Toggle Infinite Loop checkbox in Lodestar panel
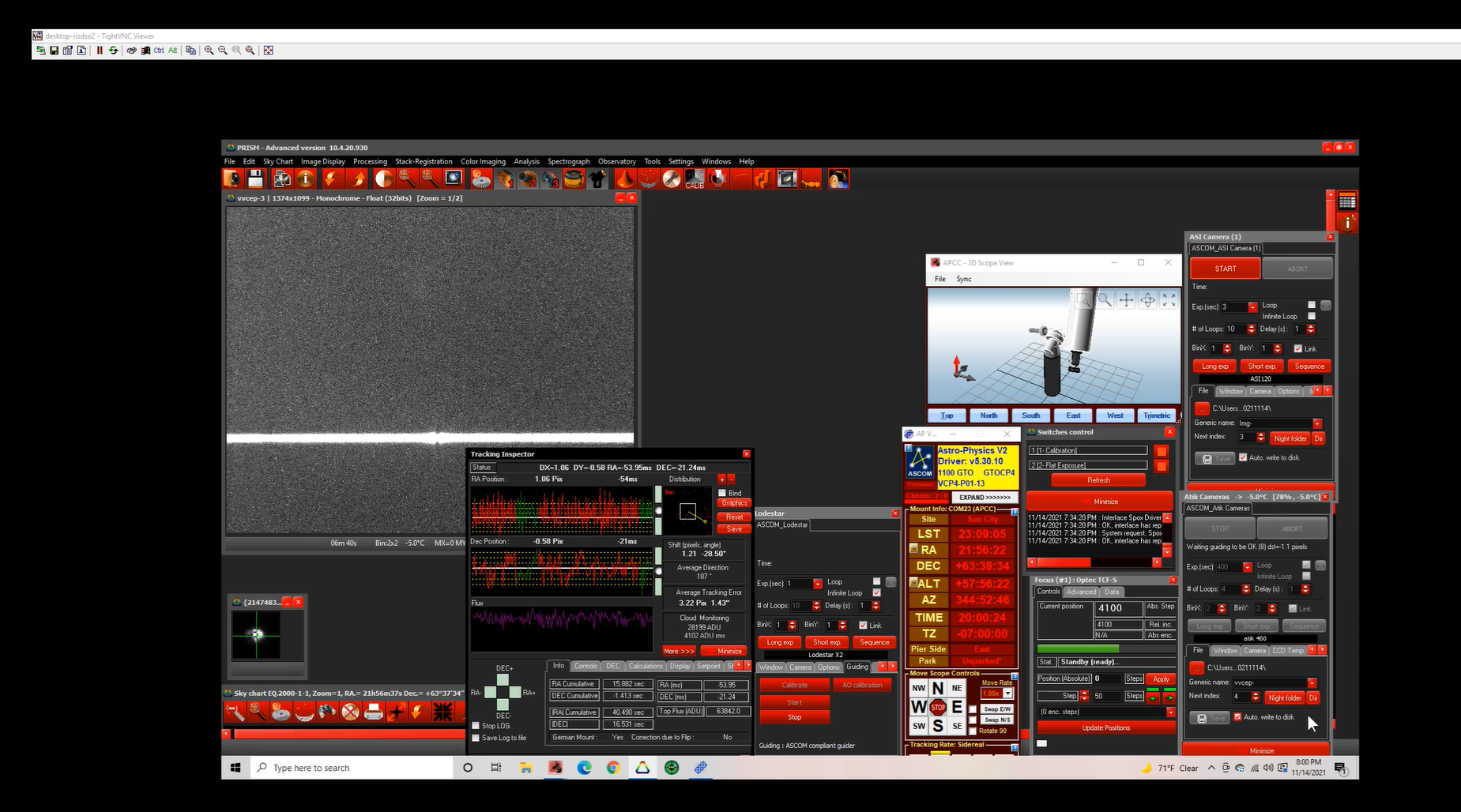This screenshot has width=1461, height=812. (876, 592)
